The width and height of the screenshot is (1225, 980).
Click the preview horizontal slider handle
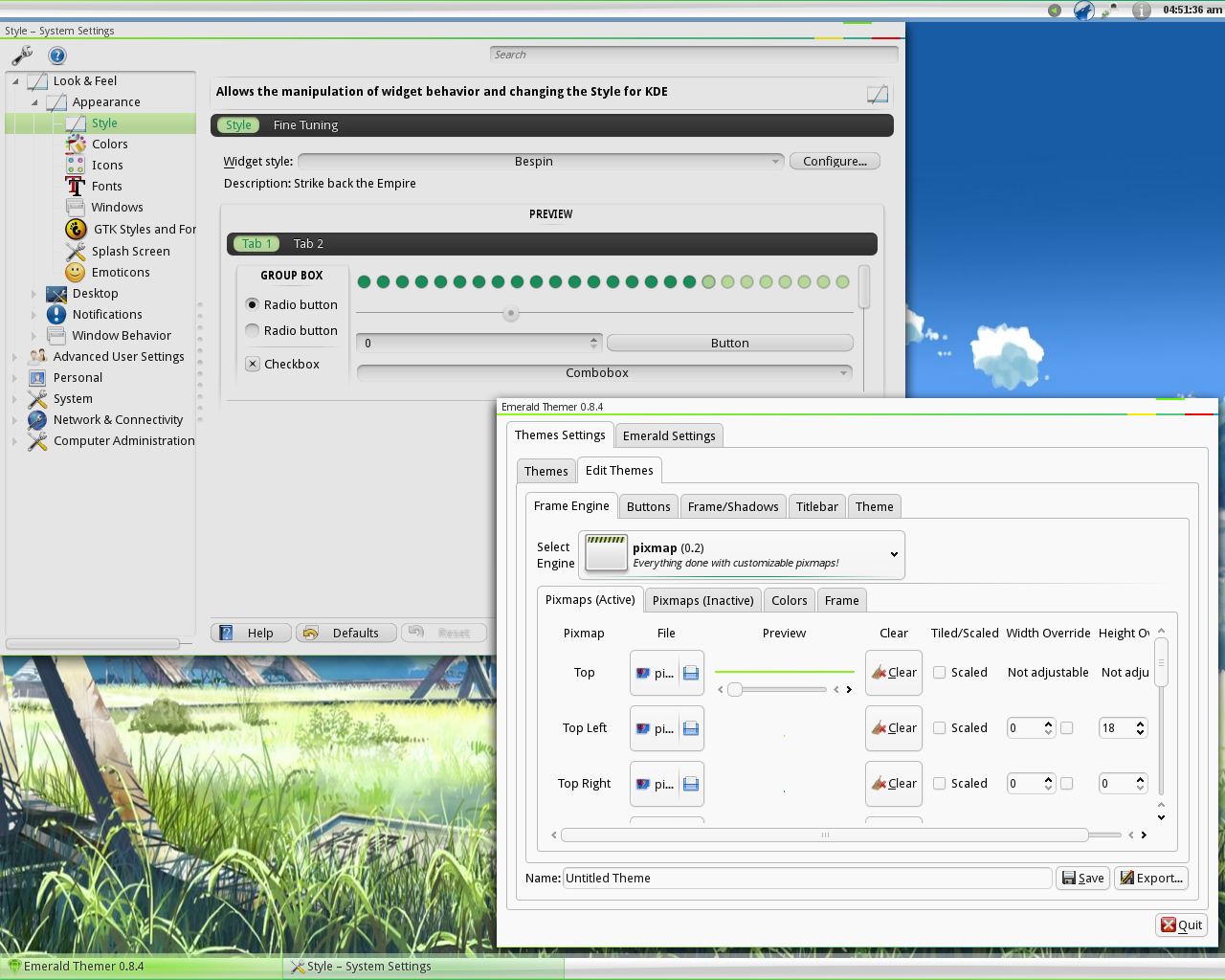click(x=511, y=313)
